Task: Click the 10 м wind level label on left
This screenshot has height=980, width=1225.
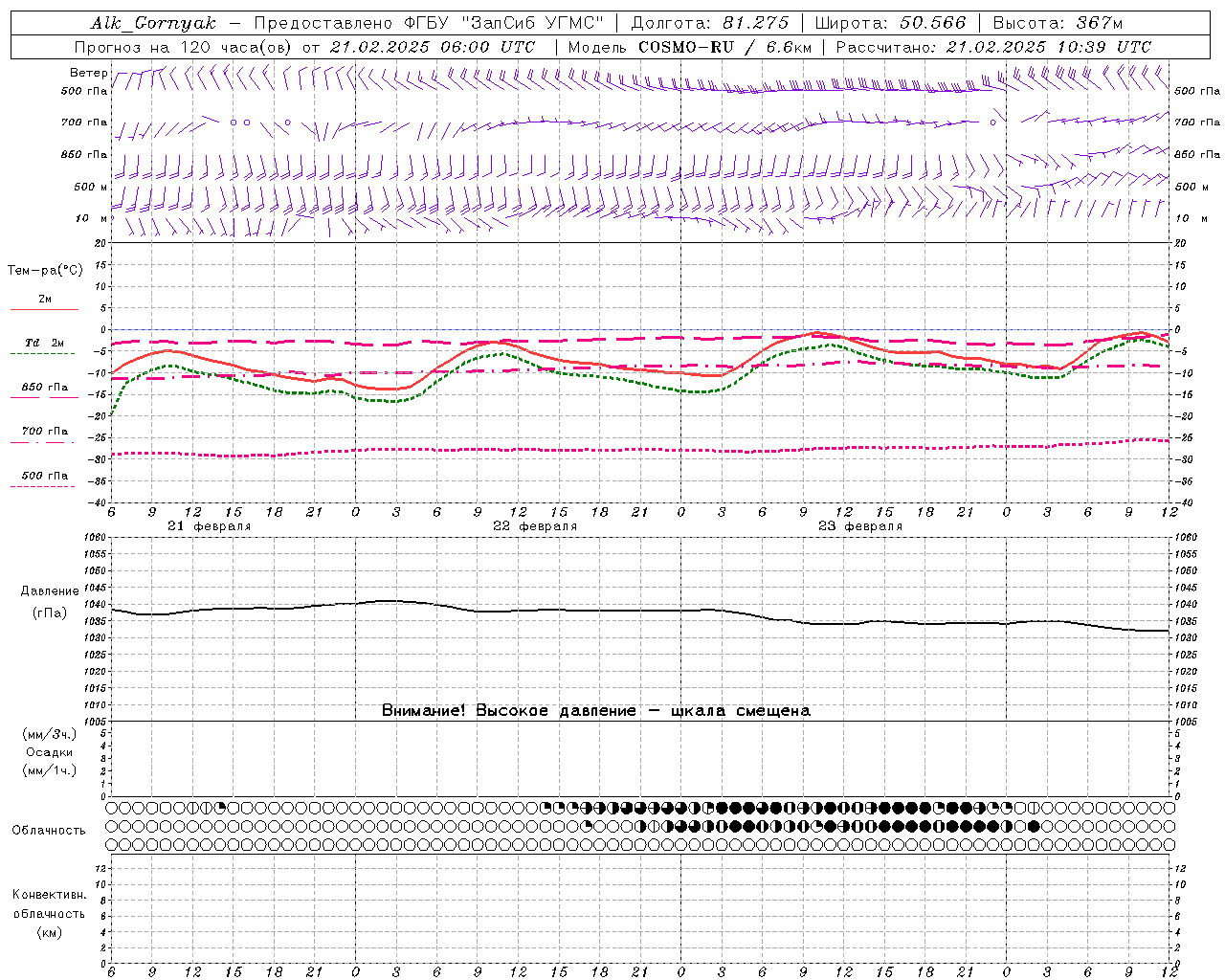Action: coord(93,218)
